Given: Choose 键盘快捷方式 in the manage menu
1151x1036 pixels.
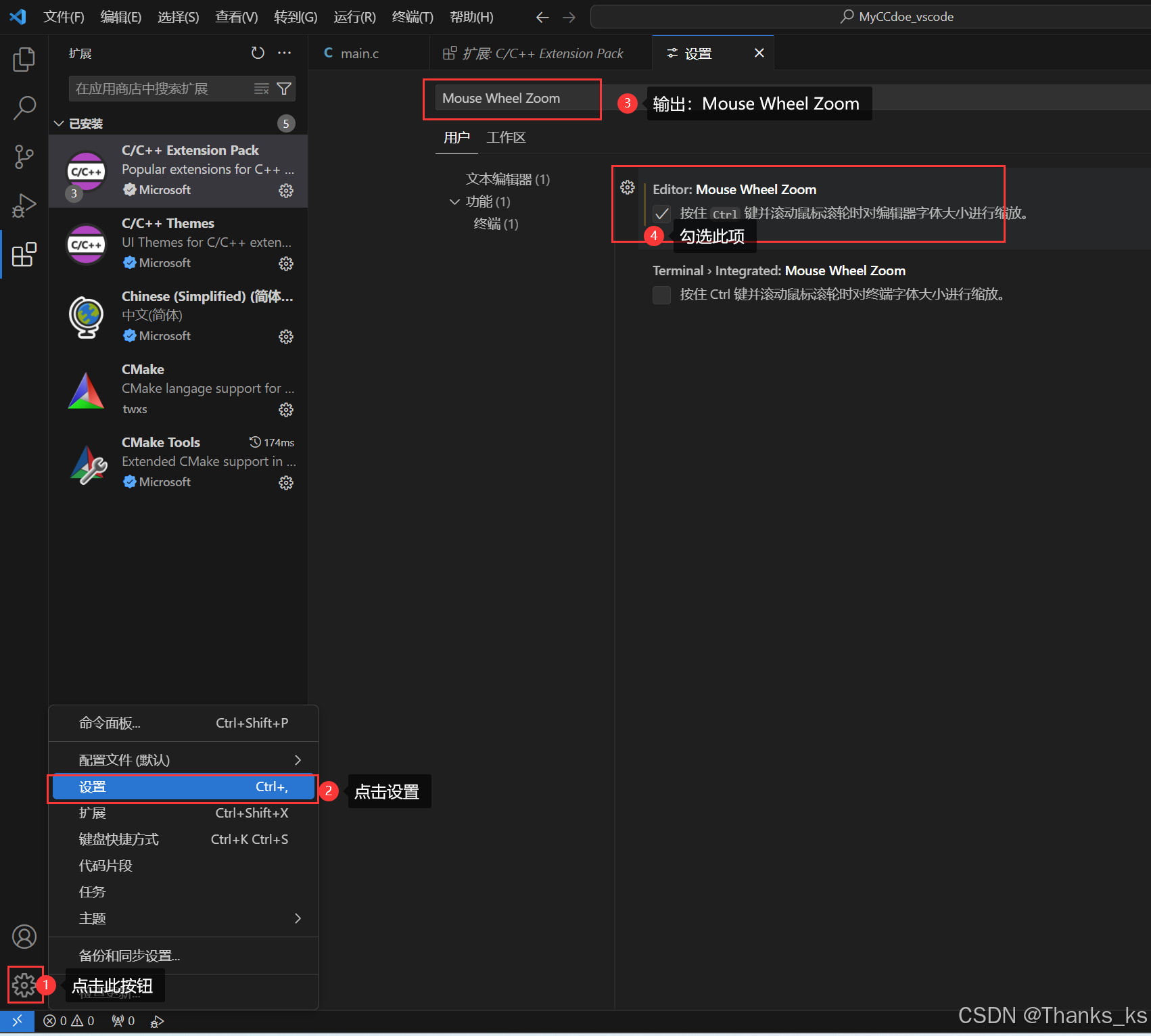Looking at the screenshot, I should click(183, 839).
